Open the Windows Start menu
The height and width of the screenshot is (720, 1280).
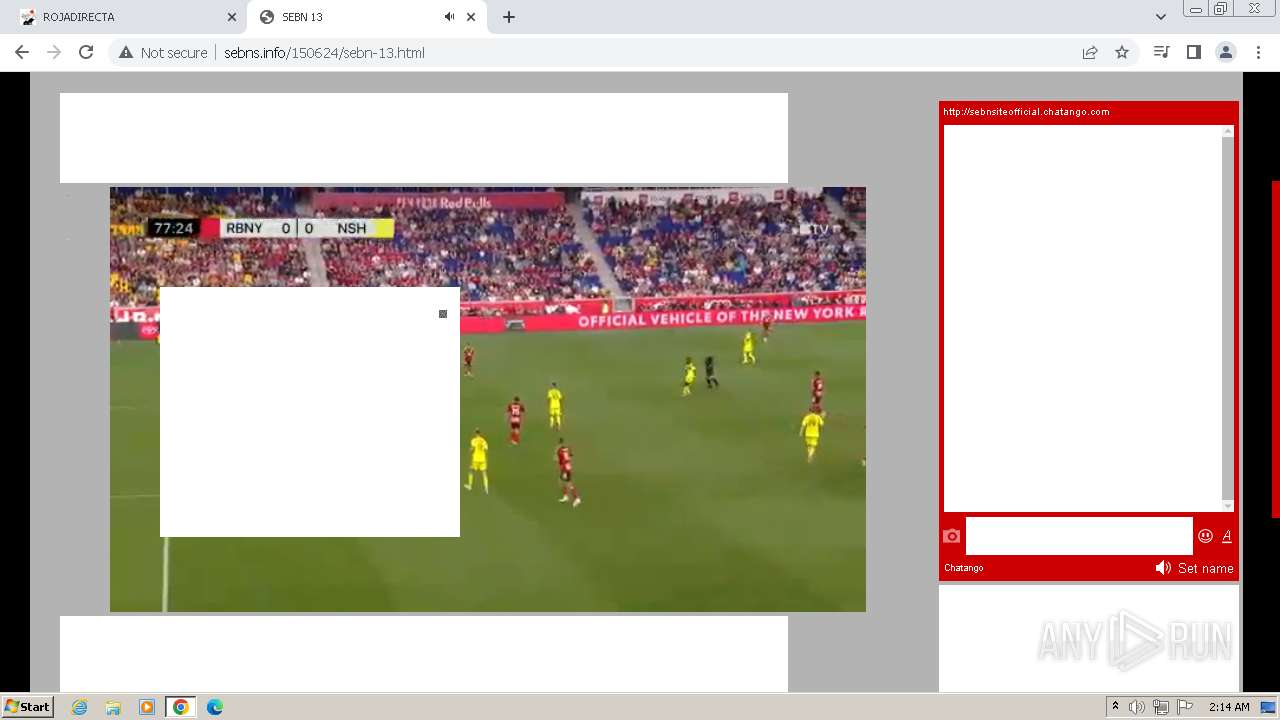point(27,706)
